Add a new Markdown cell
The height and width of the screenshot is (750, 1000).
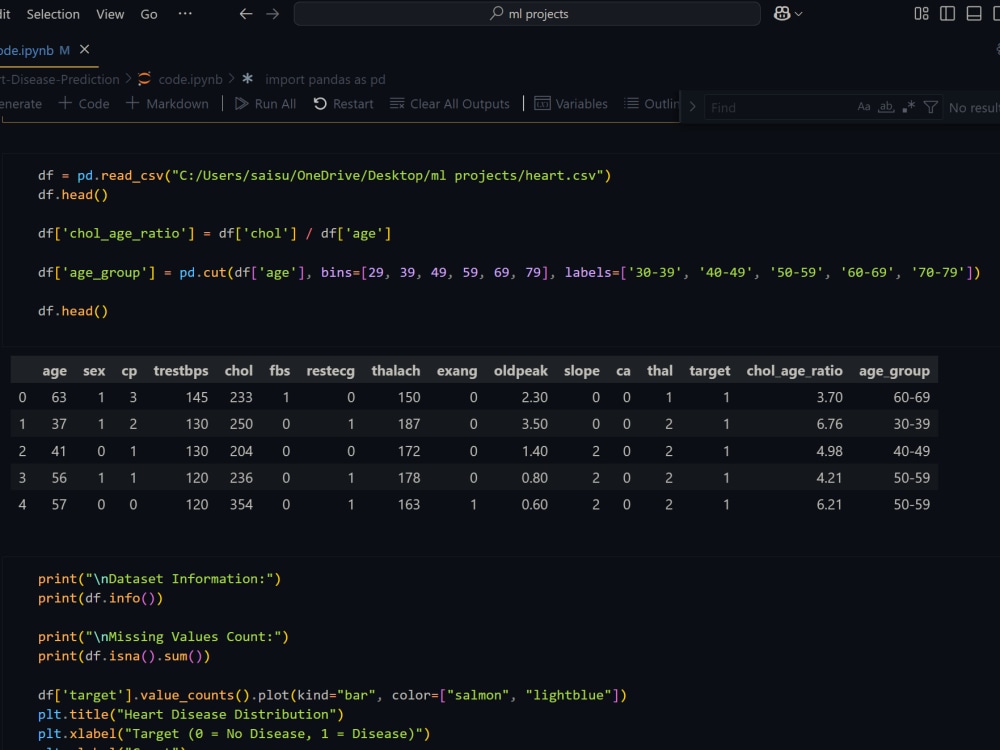tap(167, 103)
